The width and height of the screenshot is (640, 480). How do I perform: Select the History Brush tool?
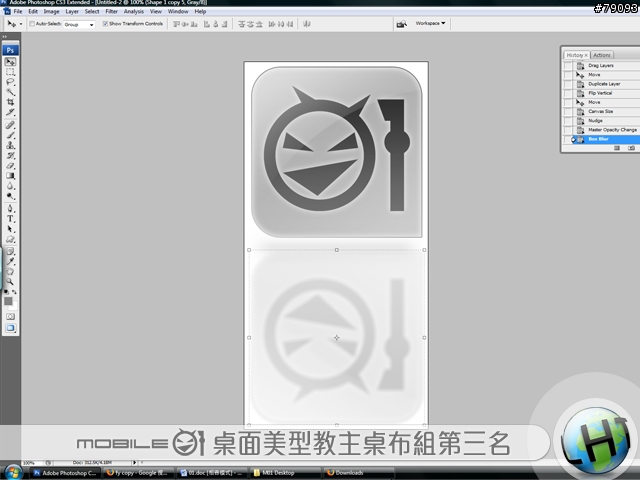click(10, 156)
